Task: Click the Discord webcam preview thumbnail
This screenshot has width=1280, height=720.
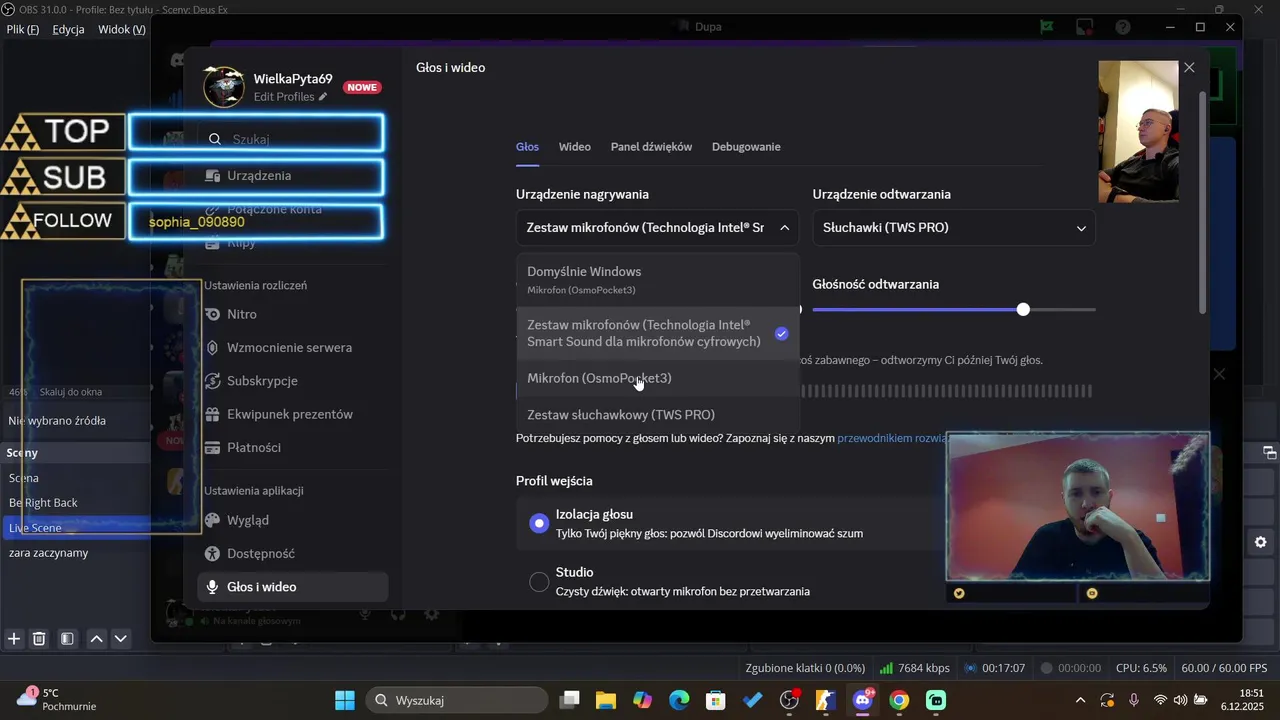Action: tap(1139, 131)
